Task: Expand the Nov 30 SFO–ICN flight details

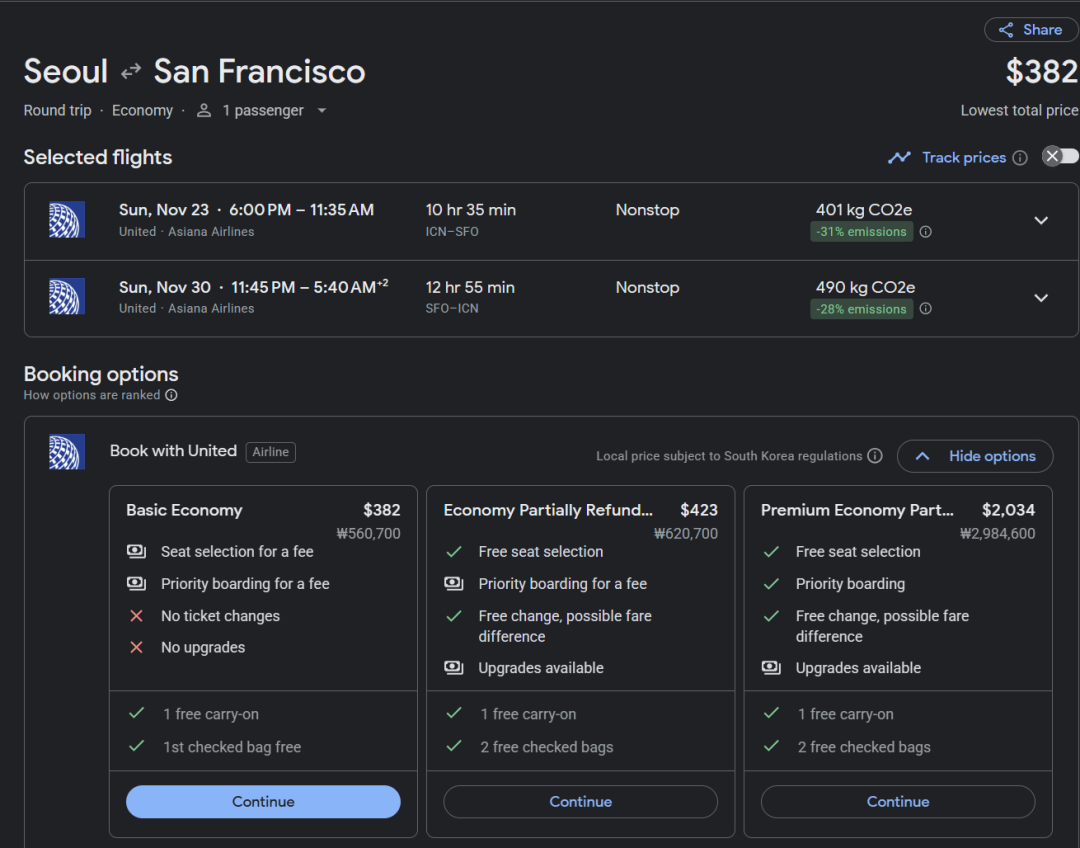Action: coord(1041,298)
